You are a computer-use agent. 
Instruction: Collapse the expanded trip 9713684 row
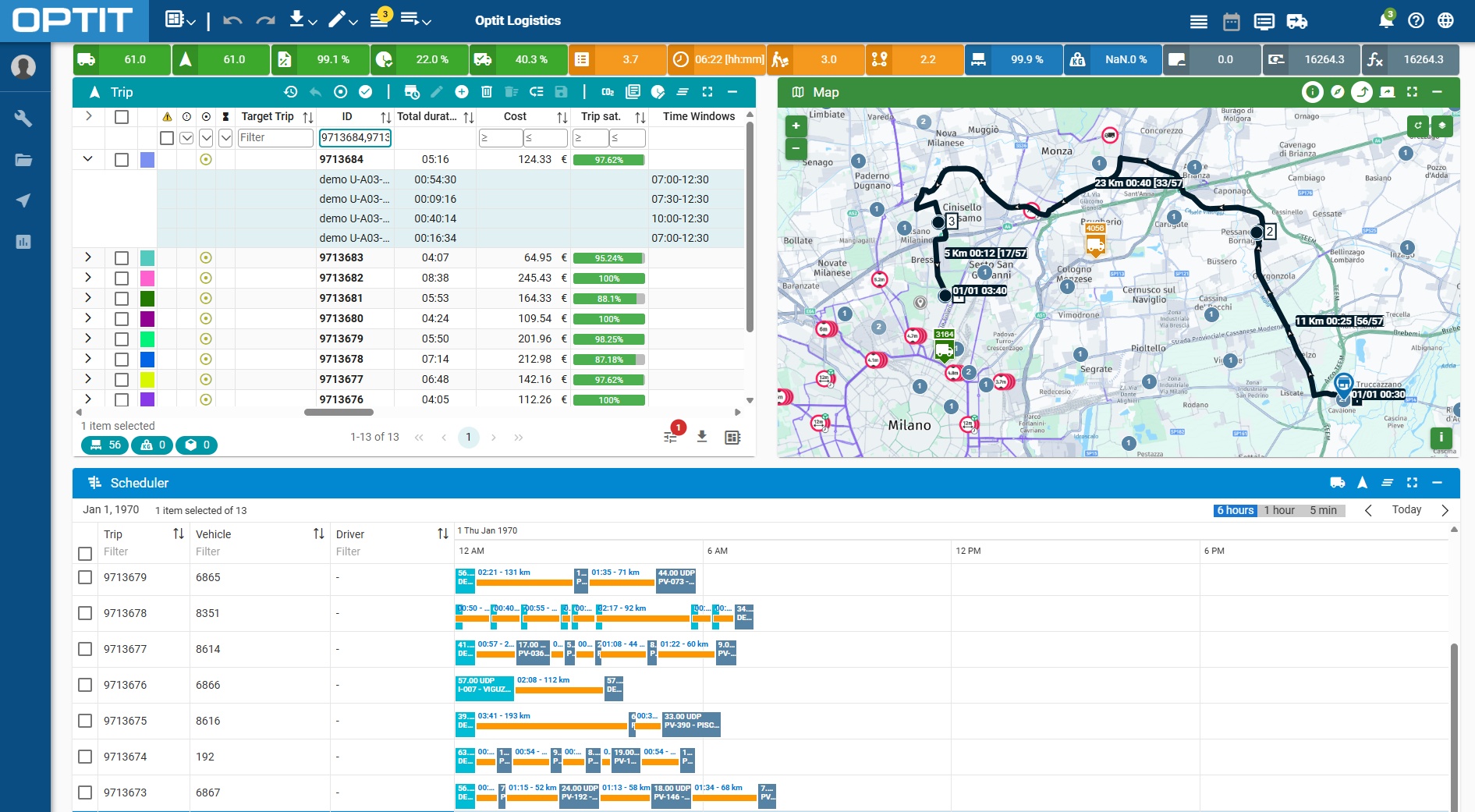tap(88, 159)
